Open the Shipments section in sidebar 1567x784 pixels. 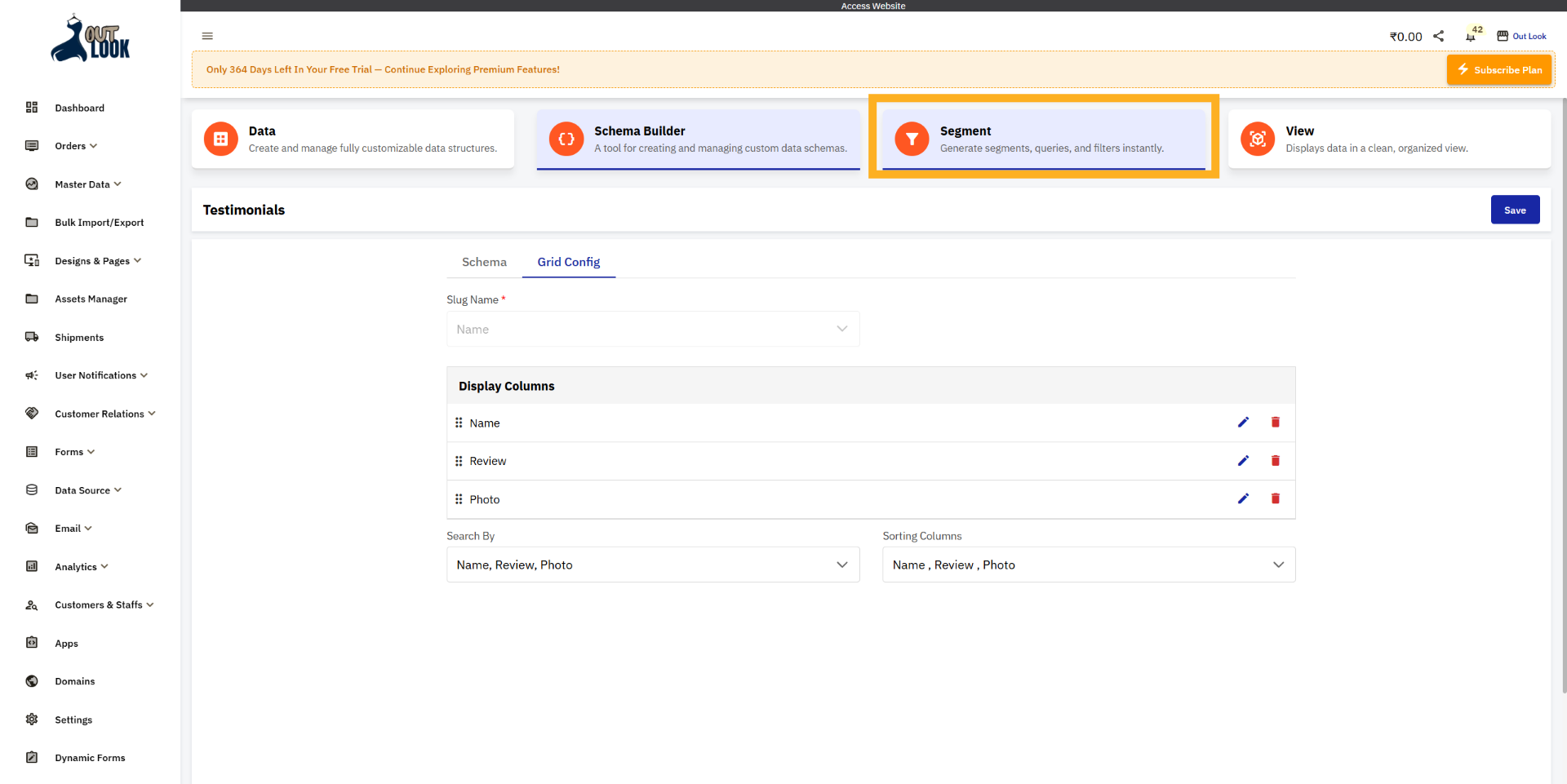[x=79, y=337]
